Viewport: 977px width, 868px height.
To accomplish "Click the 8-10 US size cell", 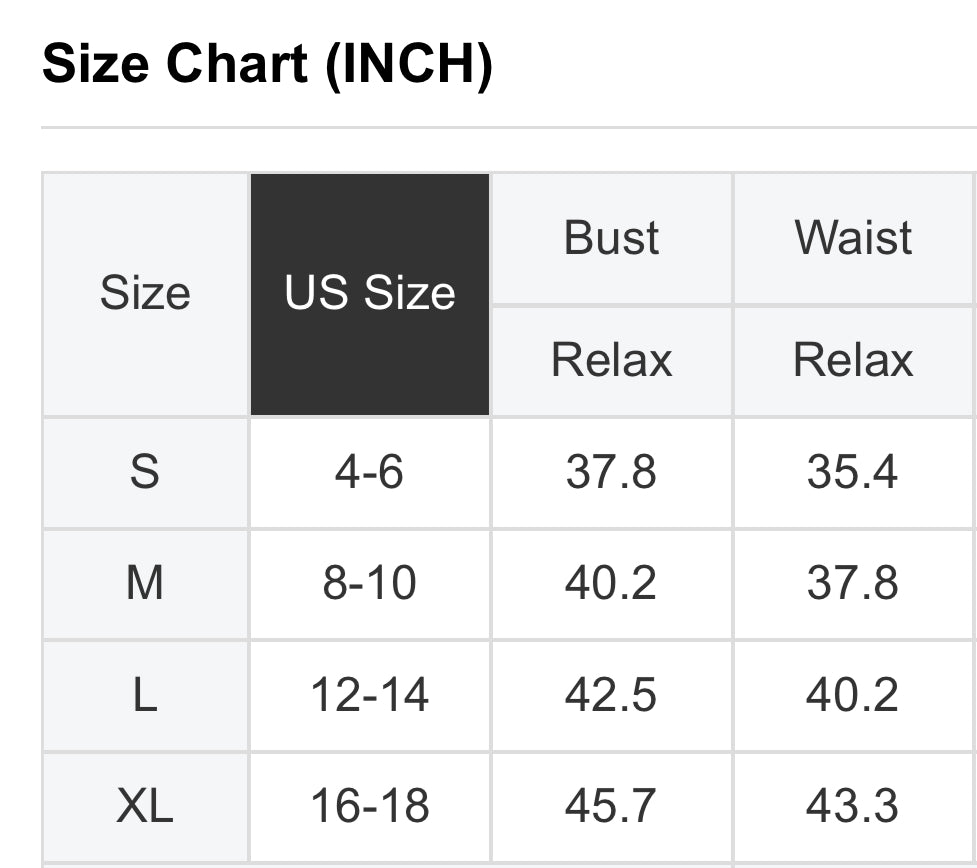I will pos(370,583).
